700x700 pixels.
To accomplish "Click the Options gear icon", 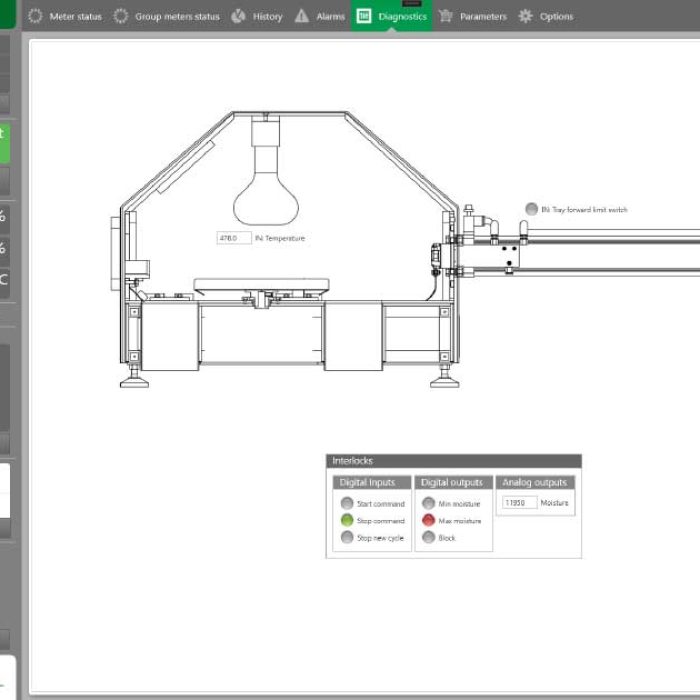I will click(526, 16).
